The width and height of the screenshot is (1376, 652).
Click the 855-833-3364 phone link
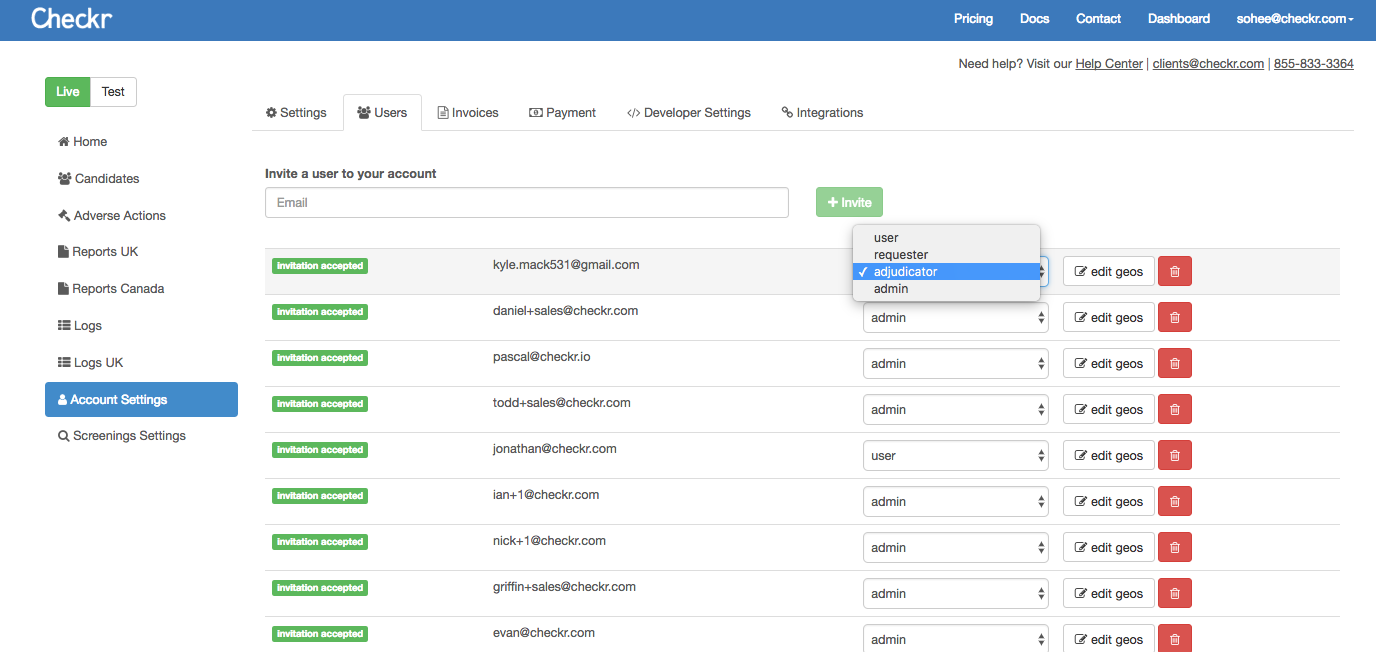(x=1314, y=64)
